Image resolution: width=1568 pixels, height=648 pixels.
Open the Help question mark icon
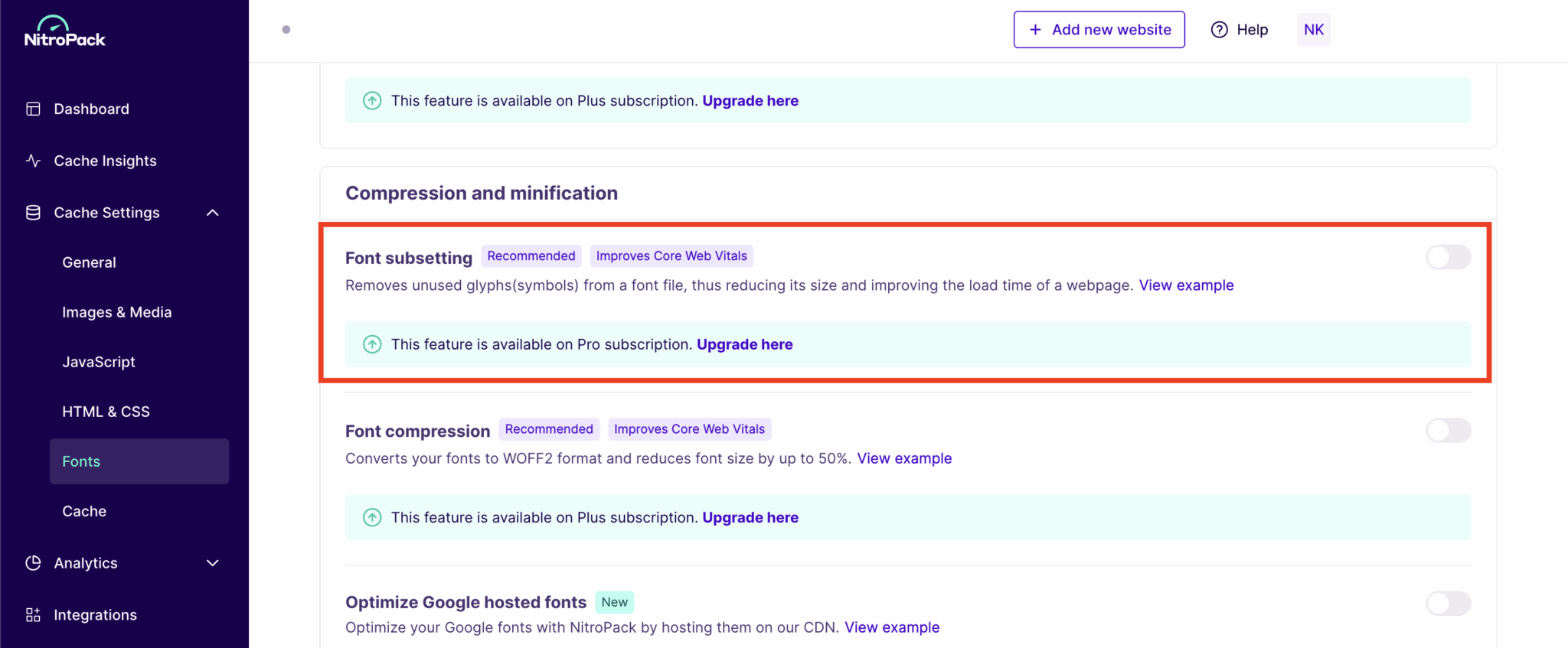pyautogui.click(x=1219, y=29)
